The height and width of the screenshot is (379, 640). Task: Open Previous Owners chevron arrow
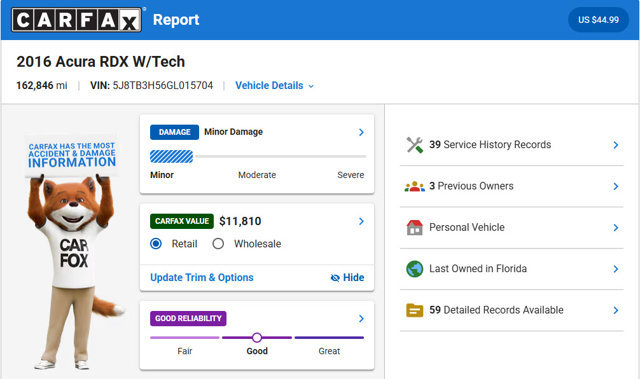[x=616, y=186]
